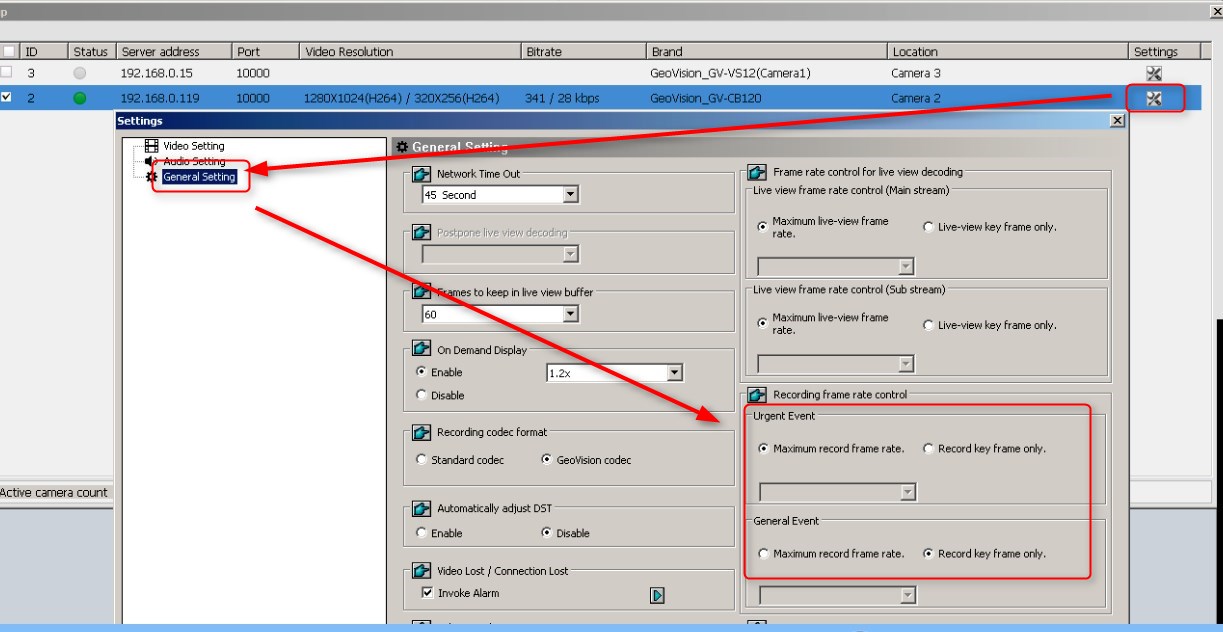Click the Recording frame rate control icon
This screenshot has width=1223, height=632.
tap(758, 395)
